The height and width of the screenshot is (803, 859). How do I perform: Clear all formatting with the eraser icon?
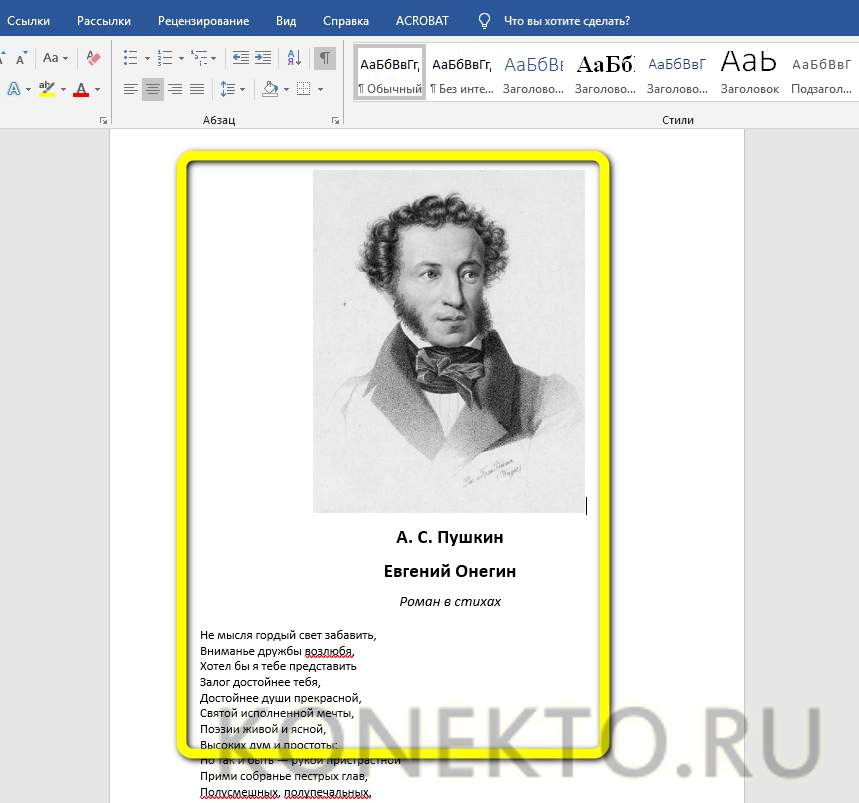(x=93, y=58)
